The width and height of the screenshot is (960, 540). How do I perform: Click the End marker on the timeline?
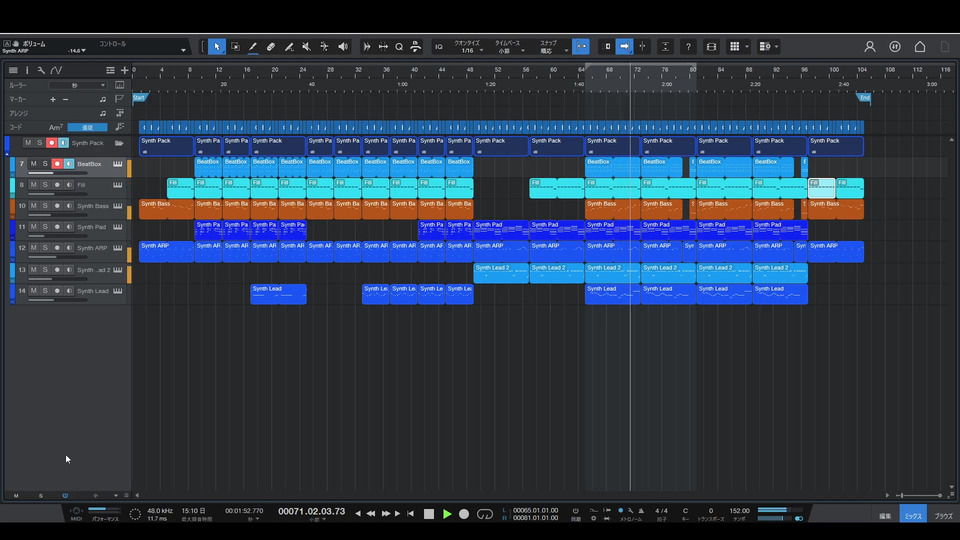click(864, 97)
